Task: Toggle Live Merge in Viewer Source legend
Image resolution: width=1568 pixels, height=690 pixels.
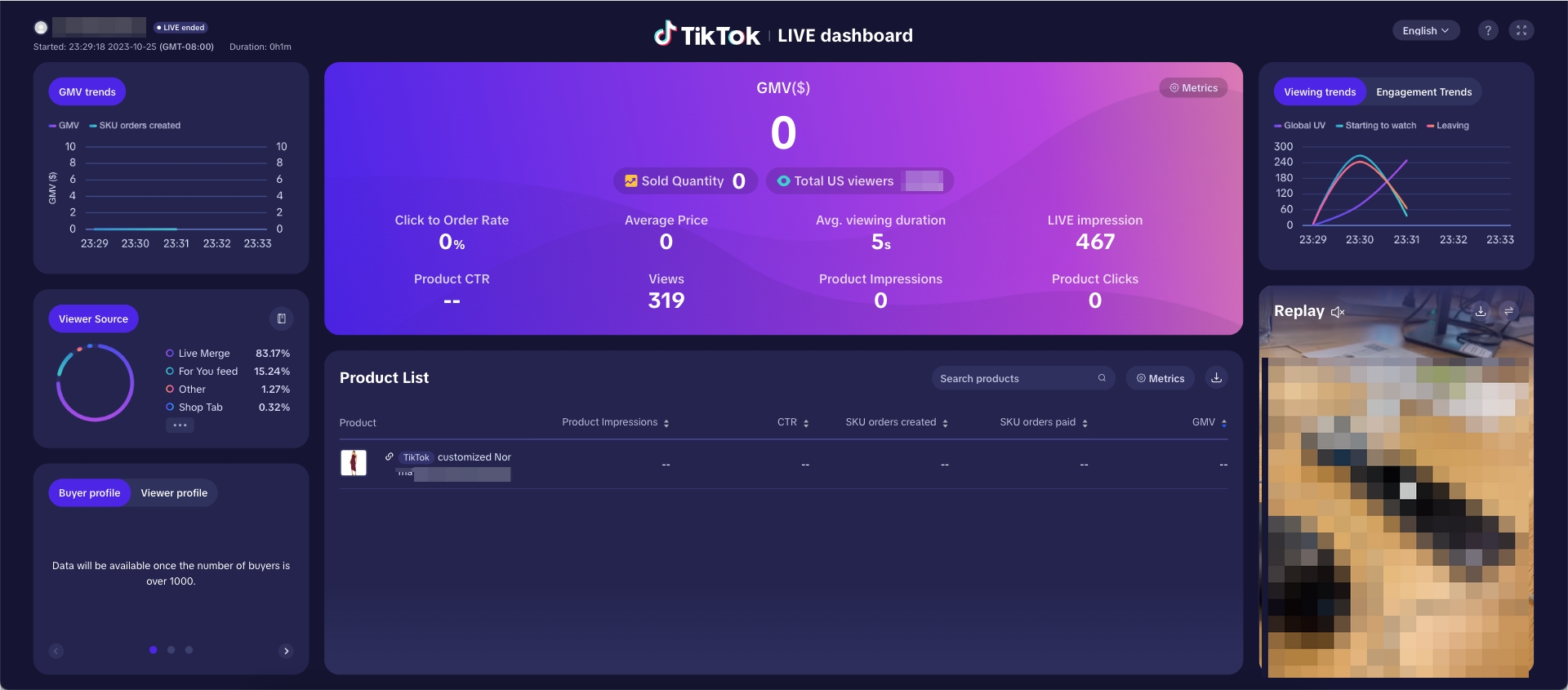Action: pyautogui.click(x=198, y=354)
